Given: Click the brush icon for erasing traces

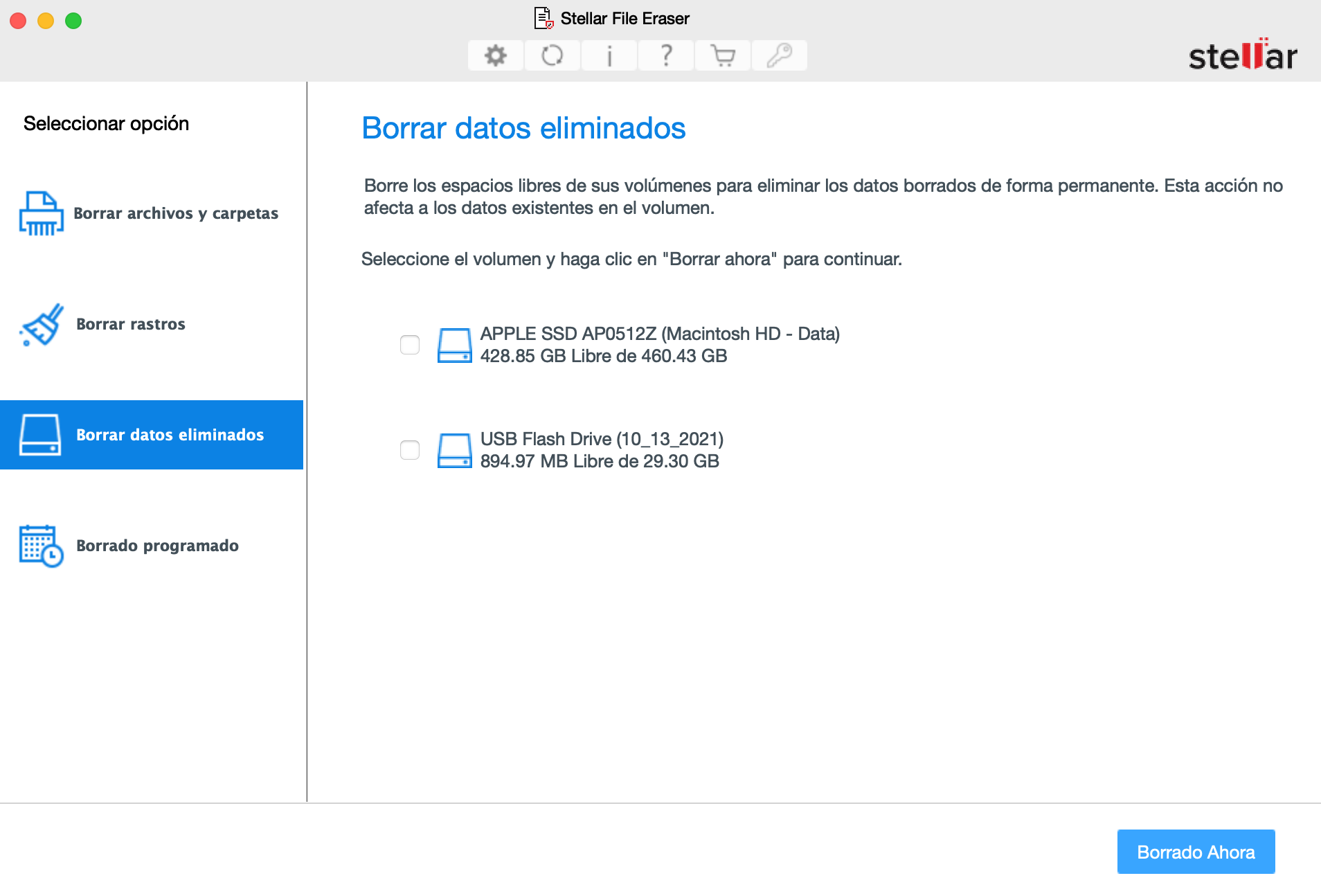Looking at the screenshot, I should [x=42, y=324].
